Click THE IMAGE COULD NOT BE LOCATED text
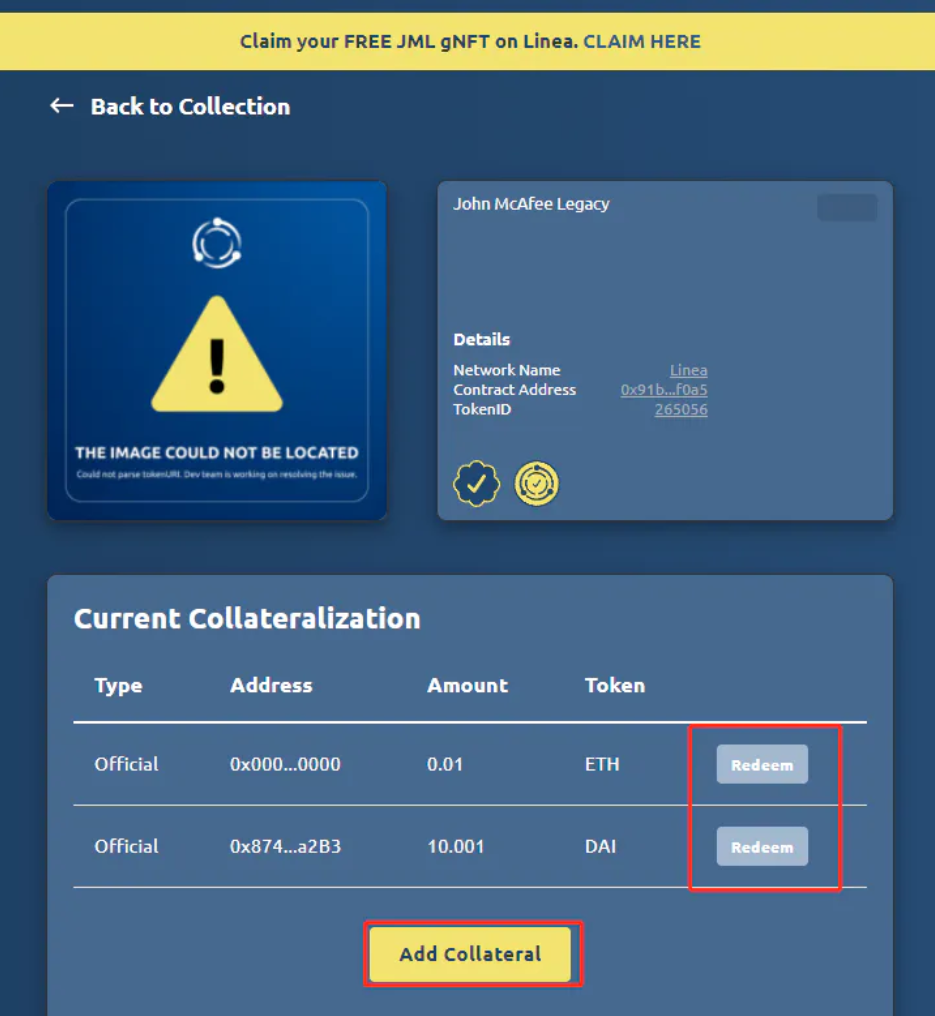 point(217,452)
